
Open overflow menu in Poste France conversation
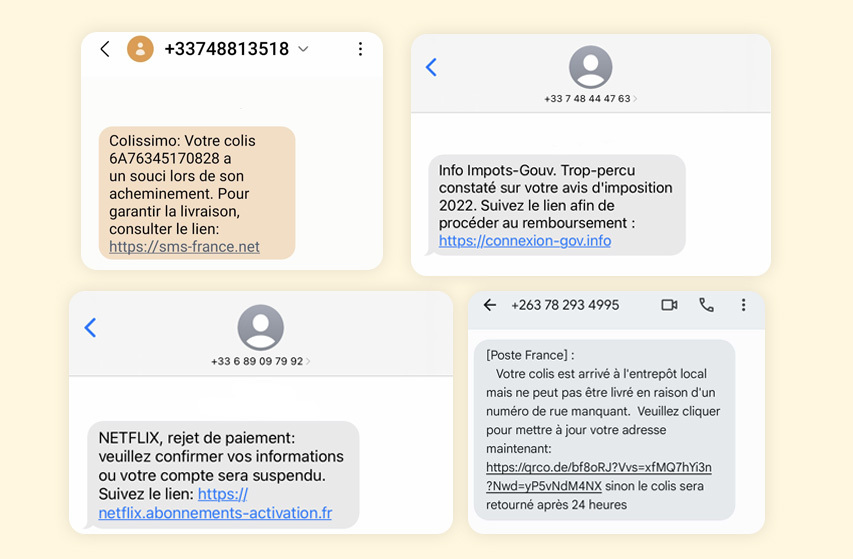click(x=743, y=305)
